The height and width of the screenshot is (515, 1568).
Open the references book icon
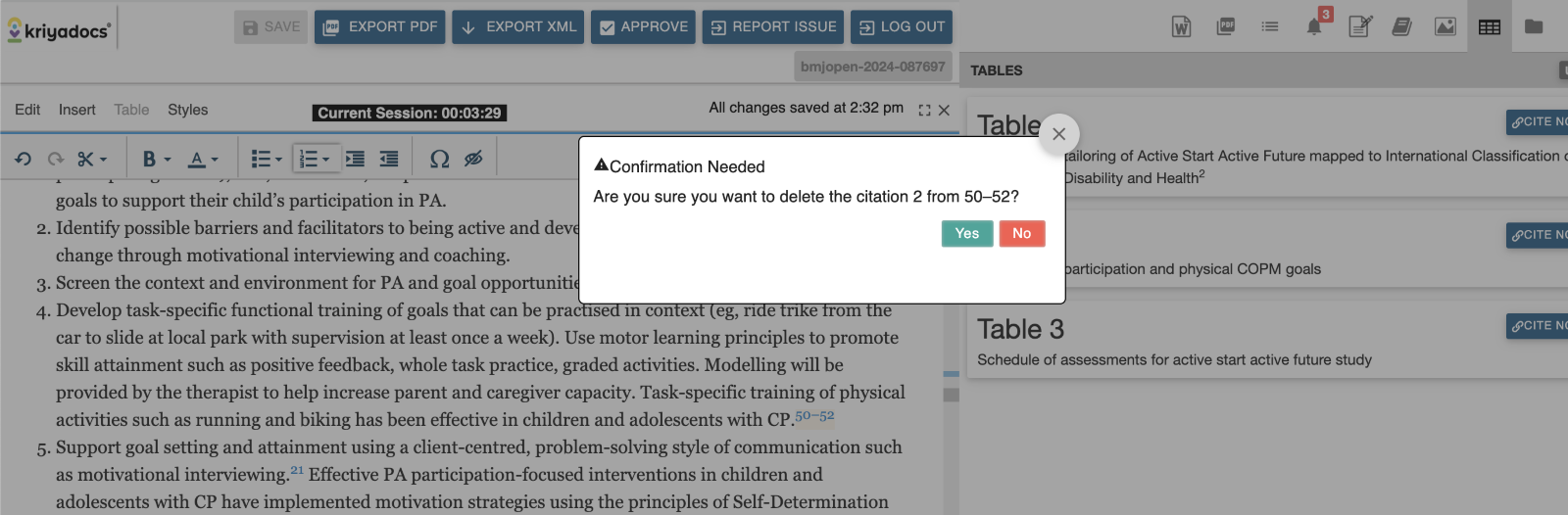pyautogui.click(x=1401, y=27)
